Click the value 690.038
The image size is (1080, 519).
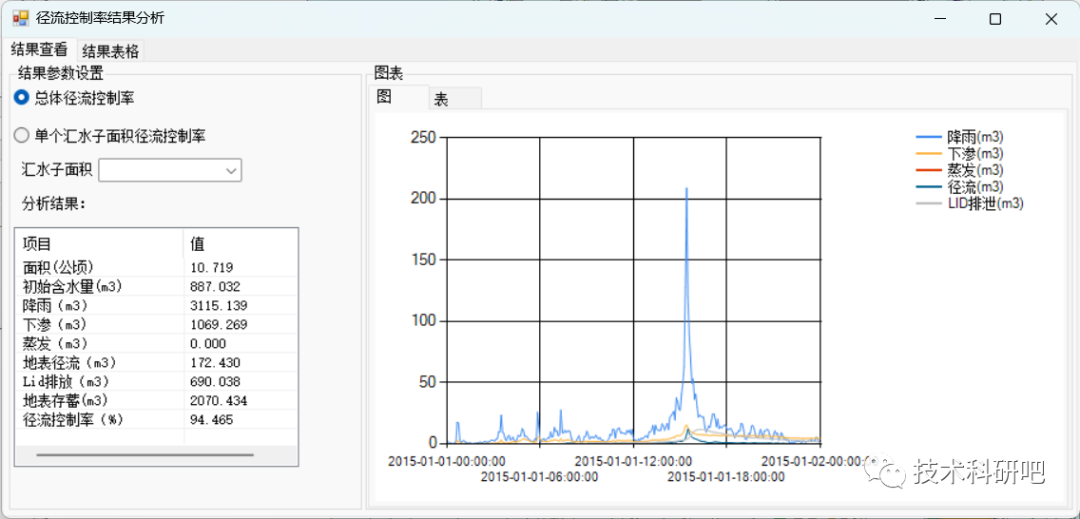(x=215, y=381)
